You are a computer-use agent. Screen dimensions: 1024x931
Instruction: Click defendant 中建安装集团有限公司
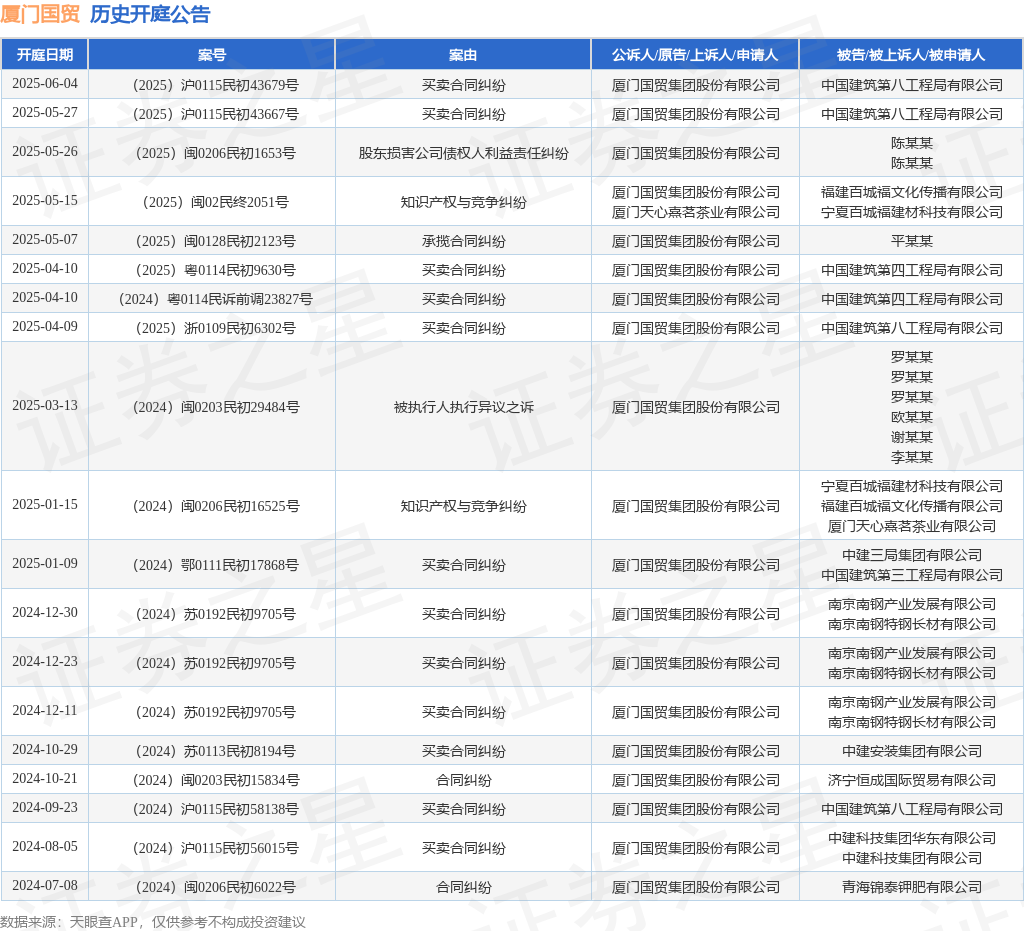[x=911, y=751]
